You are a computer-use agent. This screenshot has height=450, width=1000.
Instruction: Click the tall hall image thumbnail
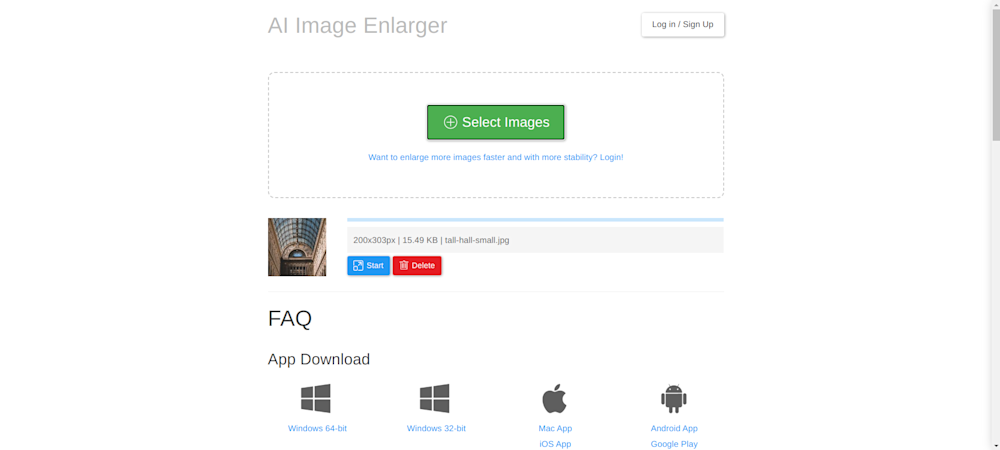pos(297,247)
